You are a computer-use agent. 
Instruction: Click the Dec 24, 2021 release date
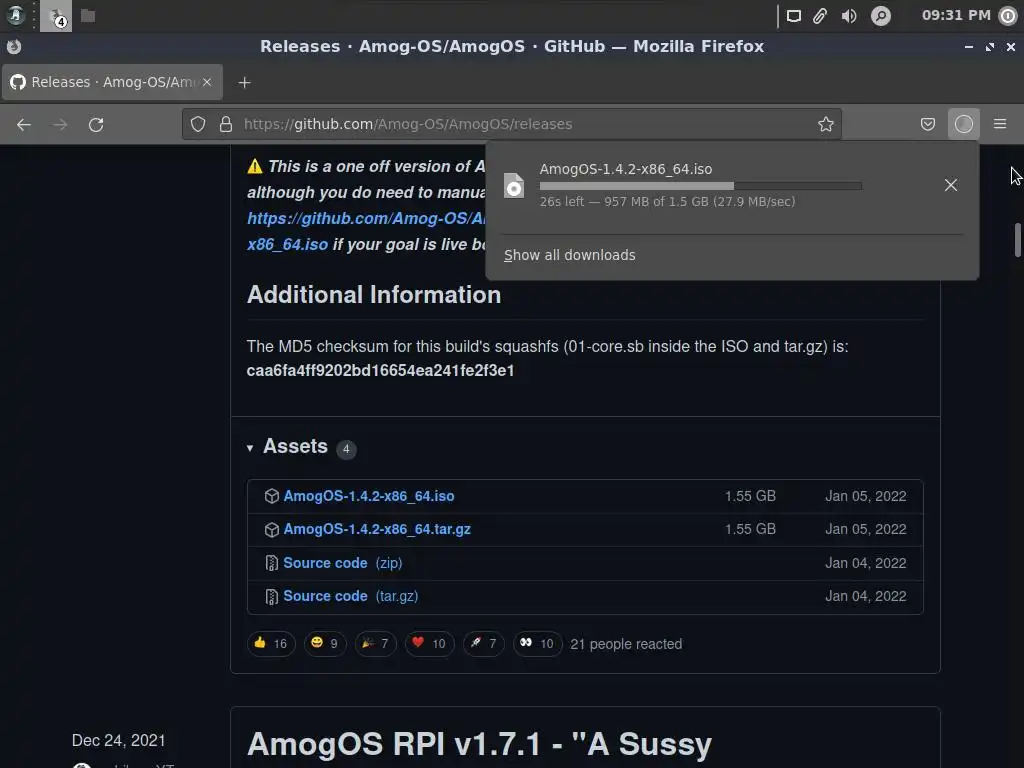[x=118, y=741]
